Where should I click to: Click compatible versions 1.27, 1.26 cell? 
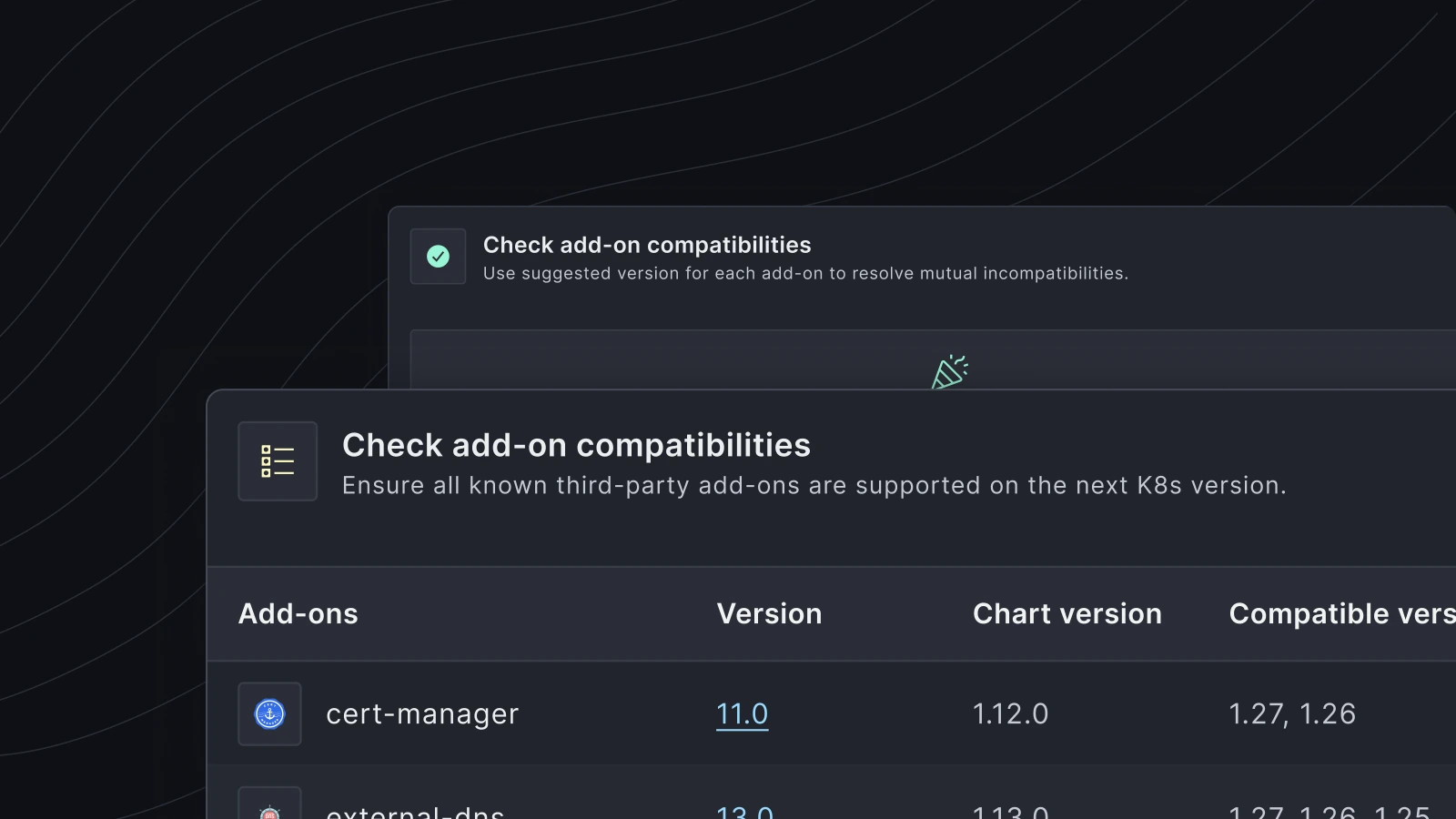1292,714
